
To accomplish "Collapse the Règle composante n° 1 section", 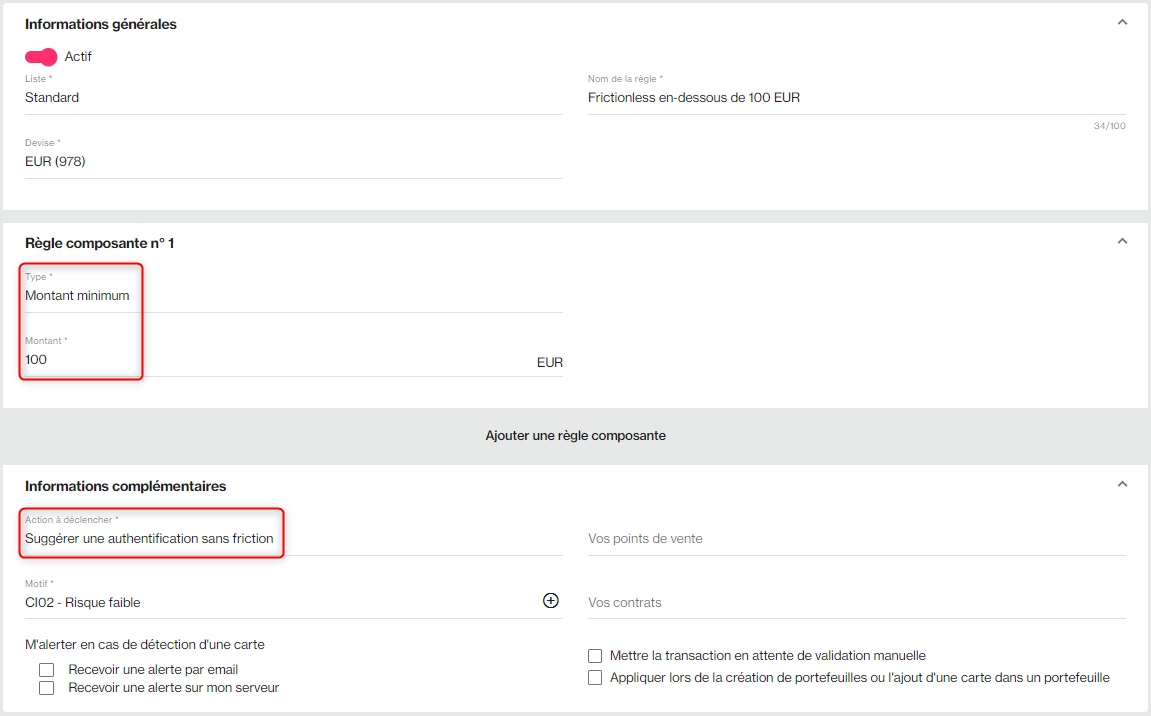I will tap(1122, 242).
